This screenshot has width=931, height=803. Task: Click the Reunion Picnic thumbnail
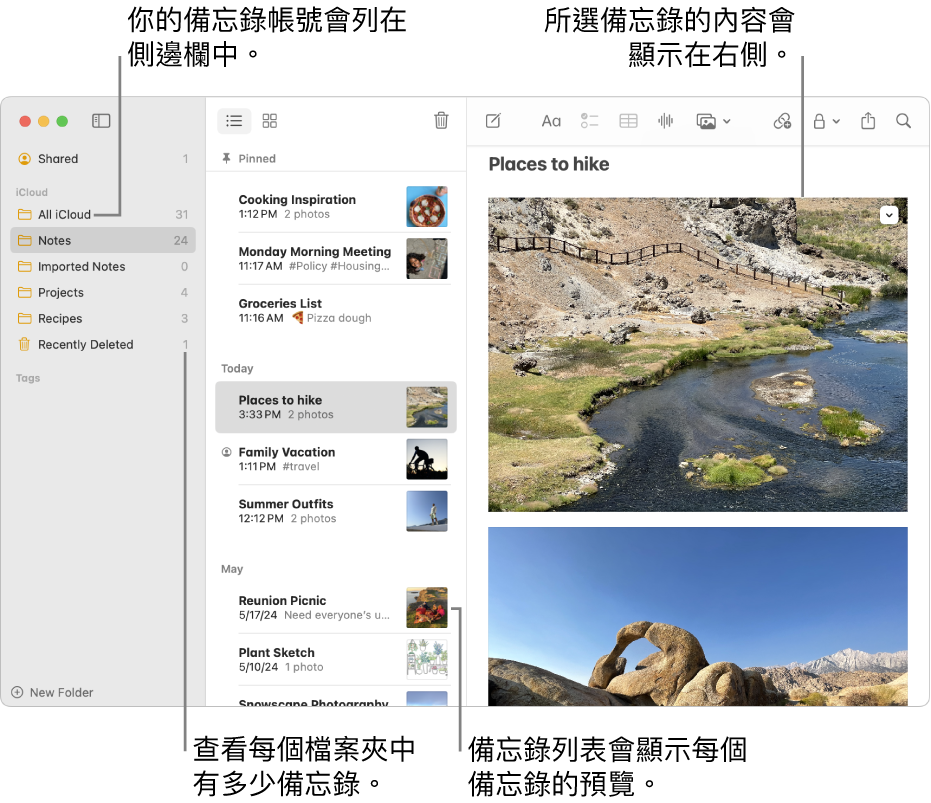coord(427,608)
